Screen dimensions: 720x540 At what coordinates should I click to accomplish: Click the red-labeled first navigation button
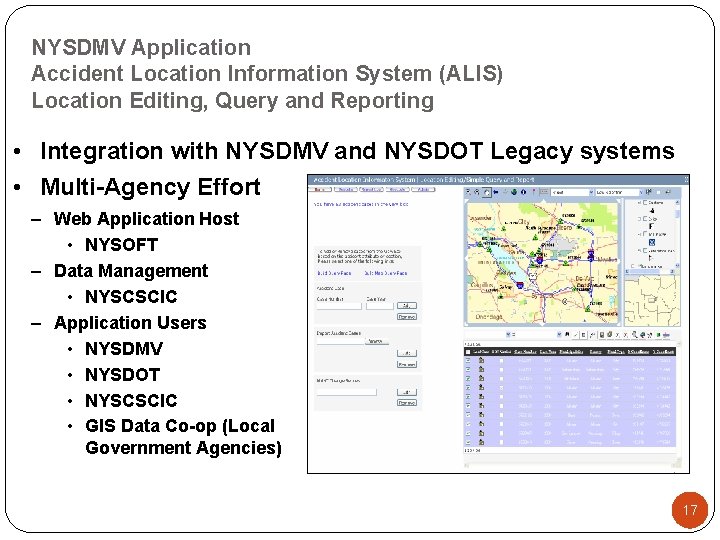(320, 189)
